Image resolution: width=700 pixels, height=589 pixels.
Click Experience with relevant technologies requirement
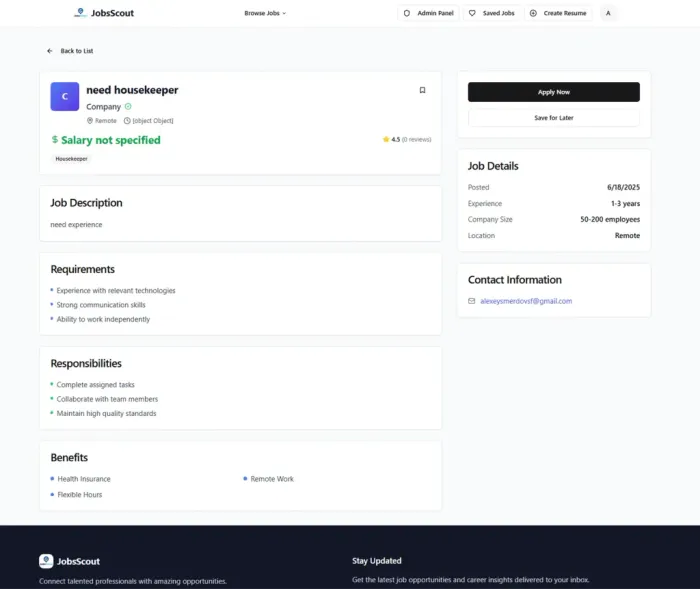(116, 291)
